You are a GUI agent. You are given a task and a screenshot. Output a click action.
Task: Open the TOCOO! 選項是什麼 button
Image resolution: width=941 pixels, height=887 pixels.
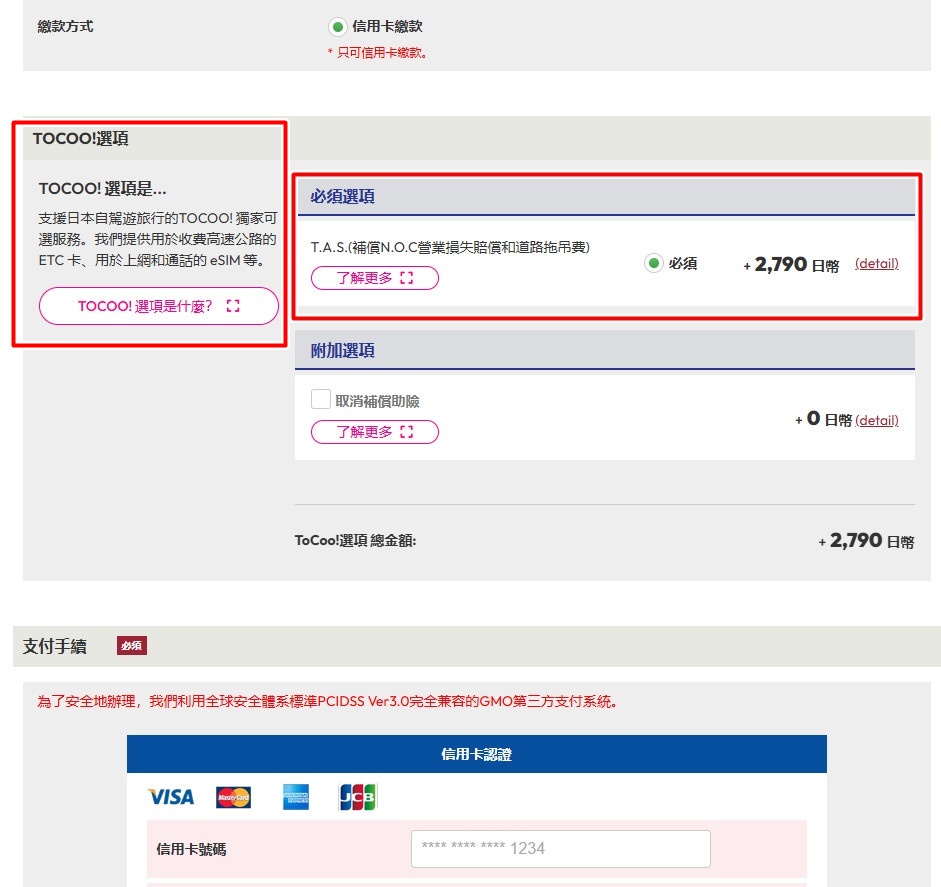(x=158, y=306)
